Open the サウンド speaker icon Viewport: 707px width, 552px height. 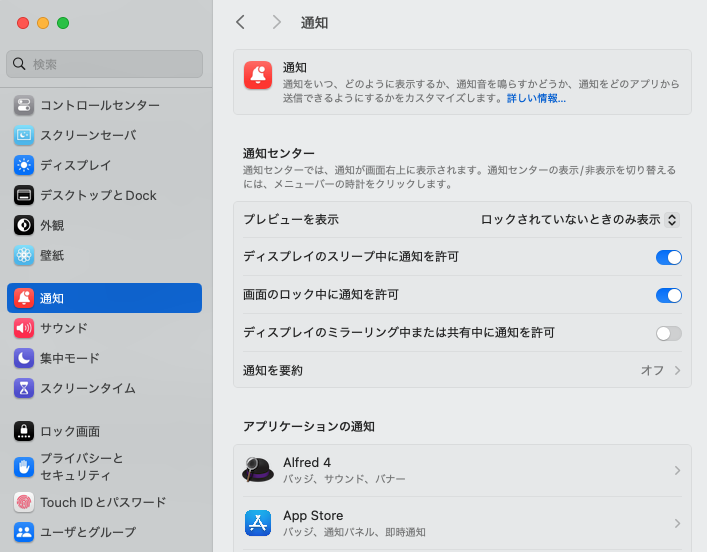click(x=24, y=328)
